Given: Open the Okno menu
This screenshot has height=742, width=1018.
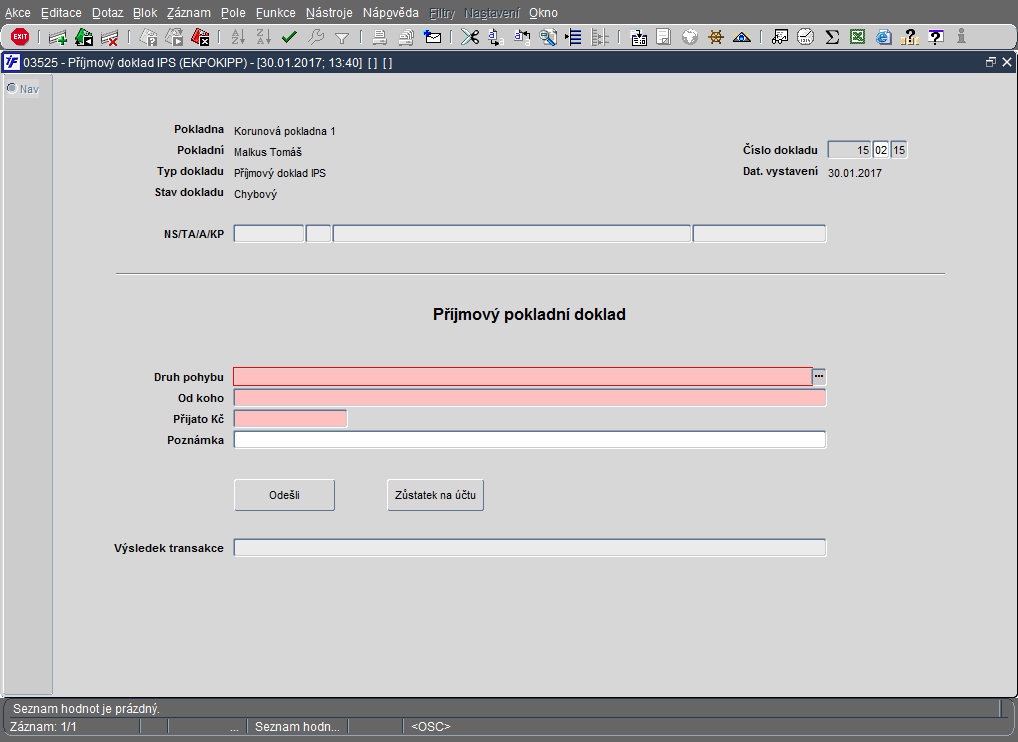Looking at the screenshot, I should [543, 12].
